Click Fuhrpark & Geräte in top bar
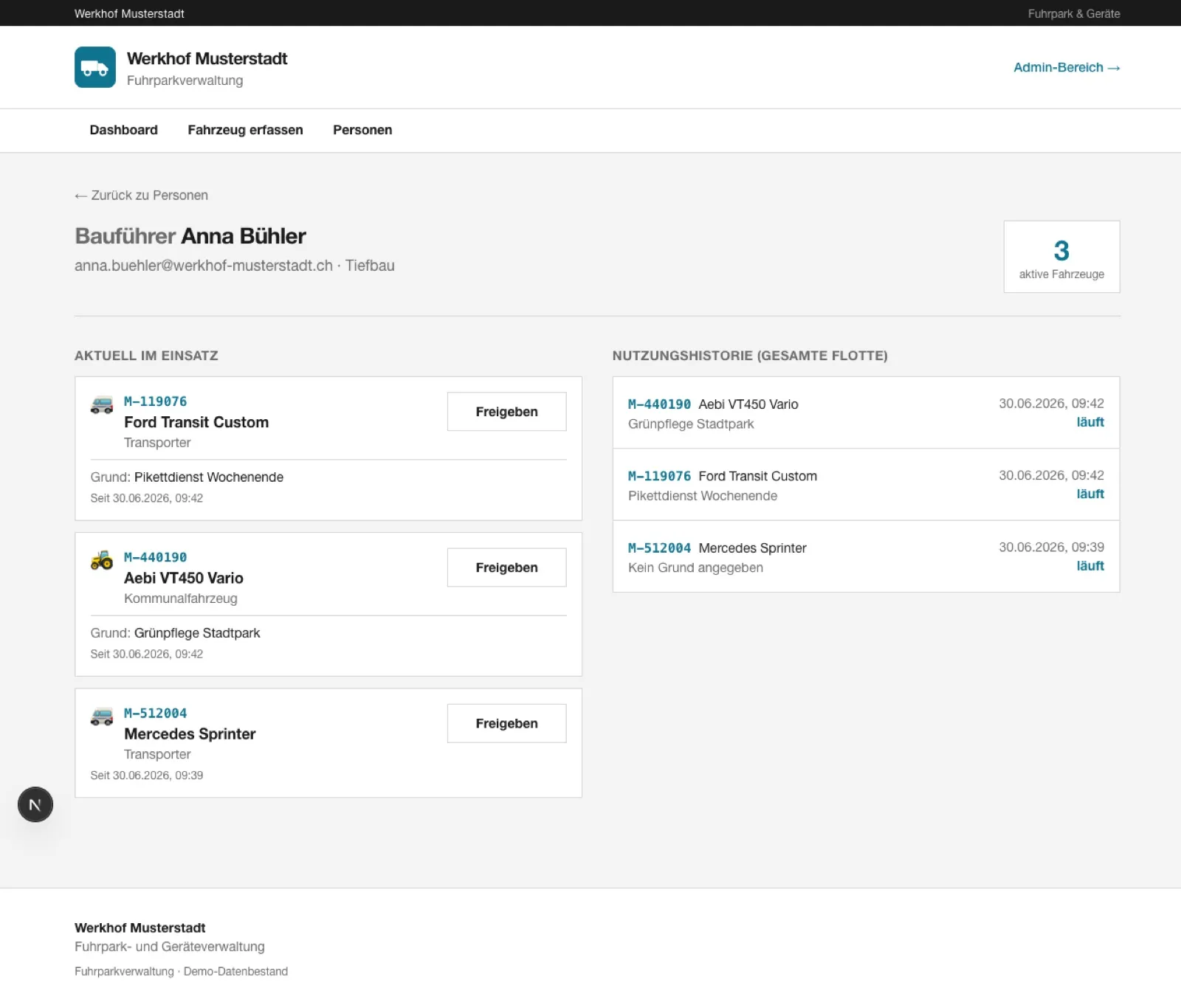The image size is (1181, 1008). 1074,13
